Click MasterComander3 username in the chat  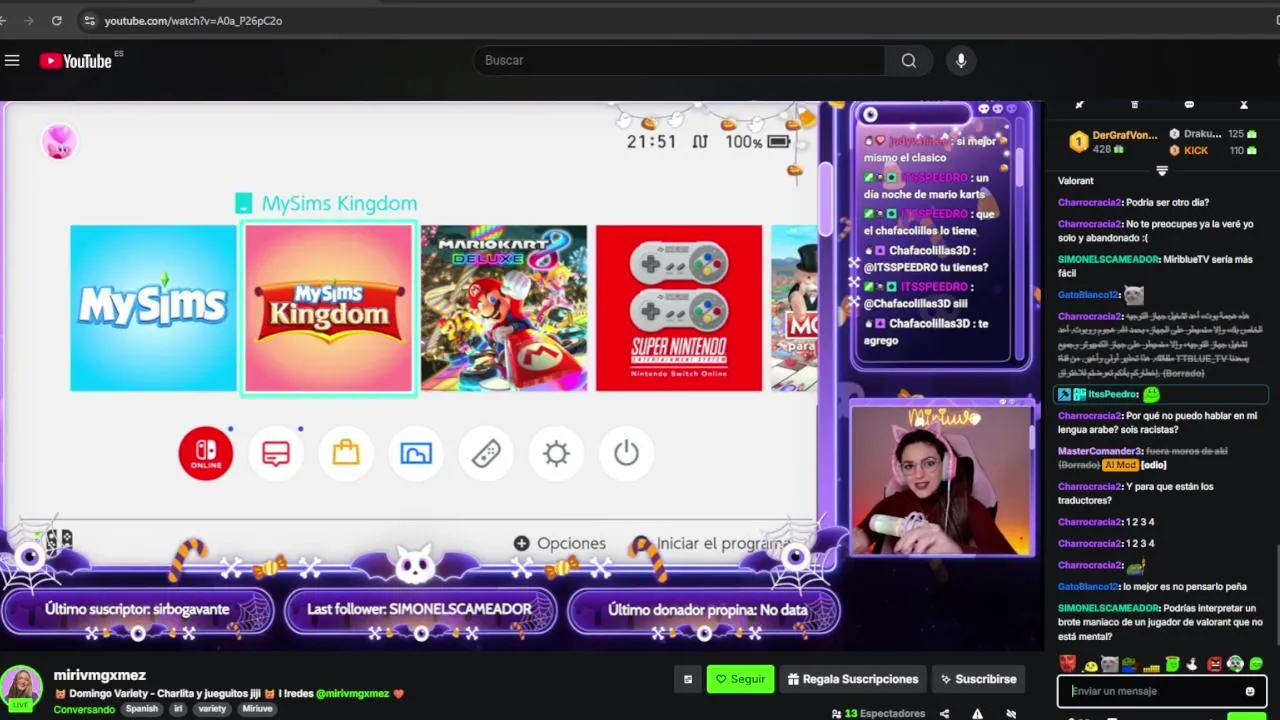tap(1100, 451)
